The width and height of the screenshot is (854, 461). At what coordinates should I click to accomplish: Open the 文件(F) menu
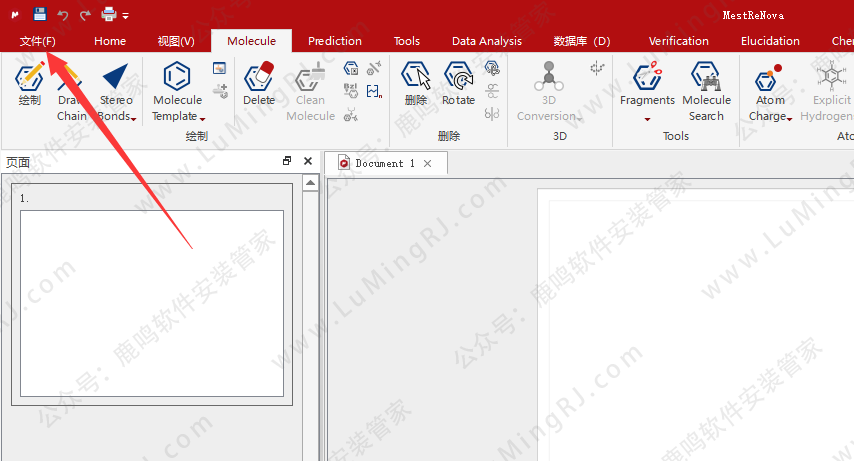pyautogui.click(x=38, y=41)
